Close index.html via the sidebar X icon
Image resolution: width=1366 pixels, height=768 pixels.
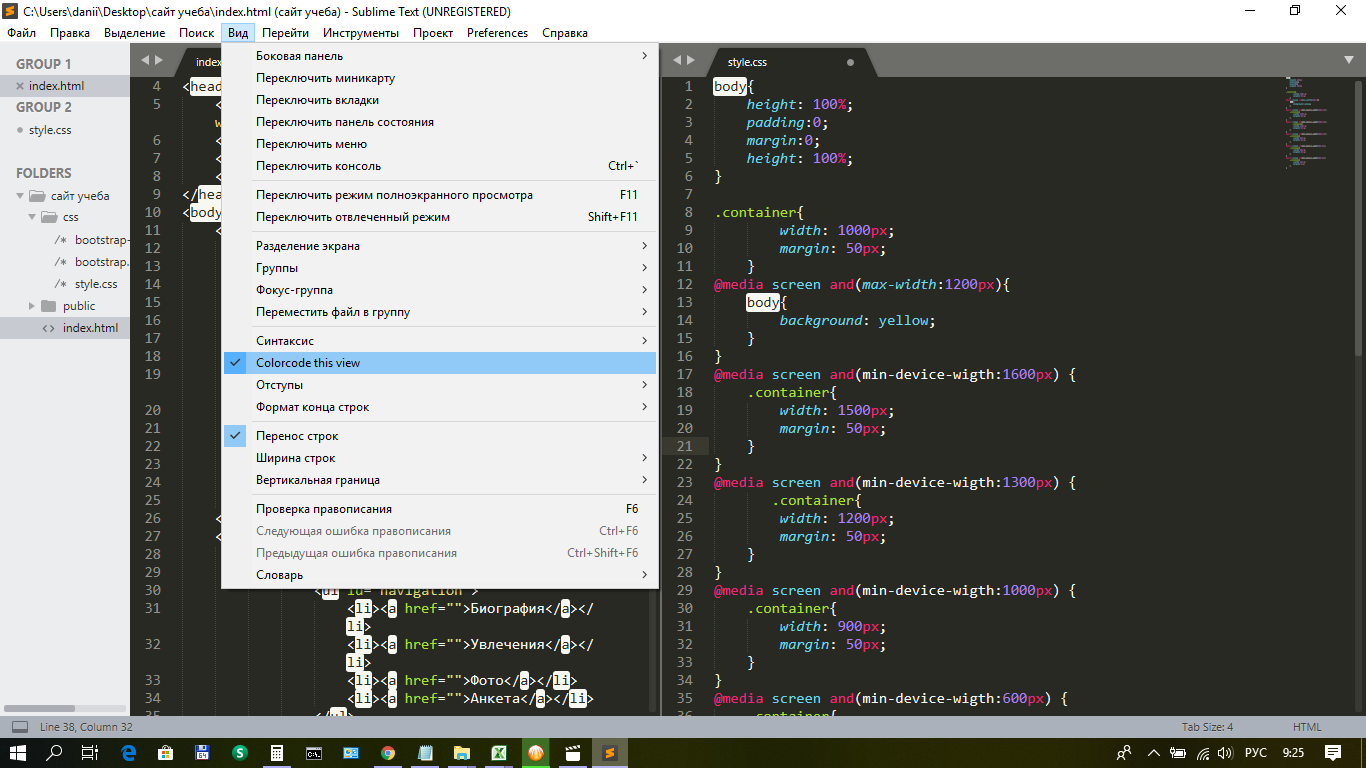click(20, 86)
